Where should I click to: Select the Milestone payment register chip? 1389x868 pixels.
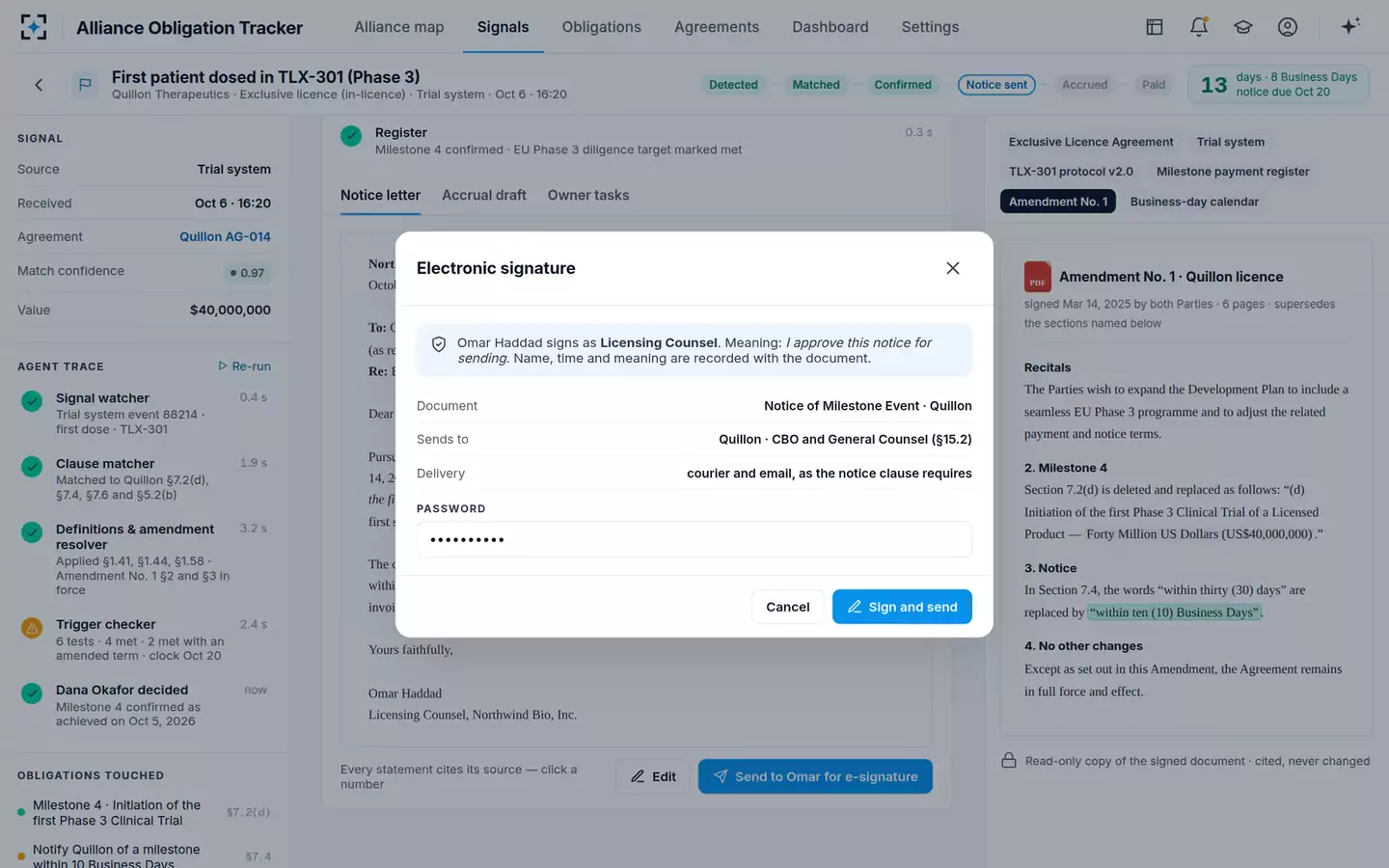(x=1233, y=172)
